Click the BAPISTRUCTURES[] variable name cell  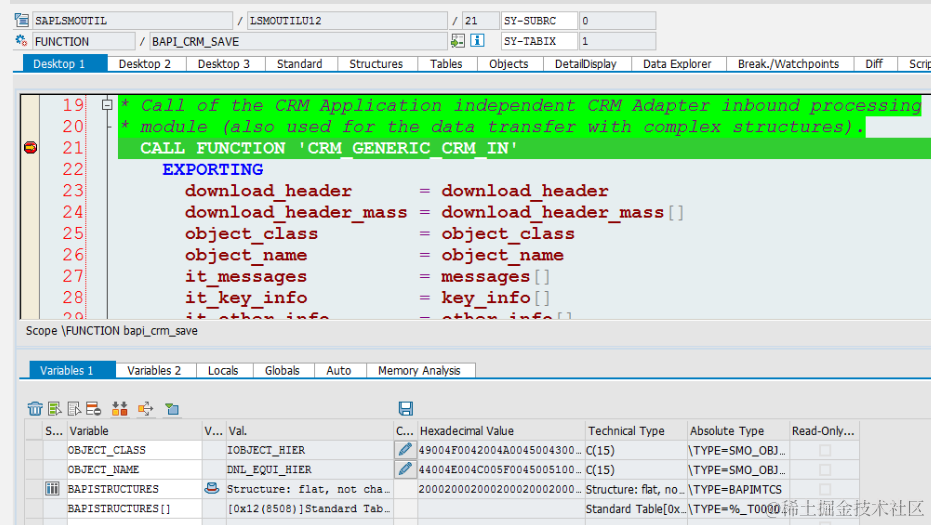[x=134, y=508]
